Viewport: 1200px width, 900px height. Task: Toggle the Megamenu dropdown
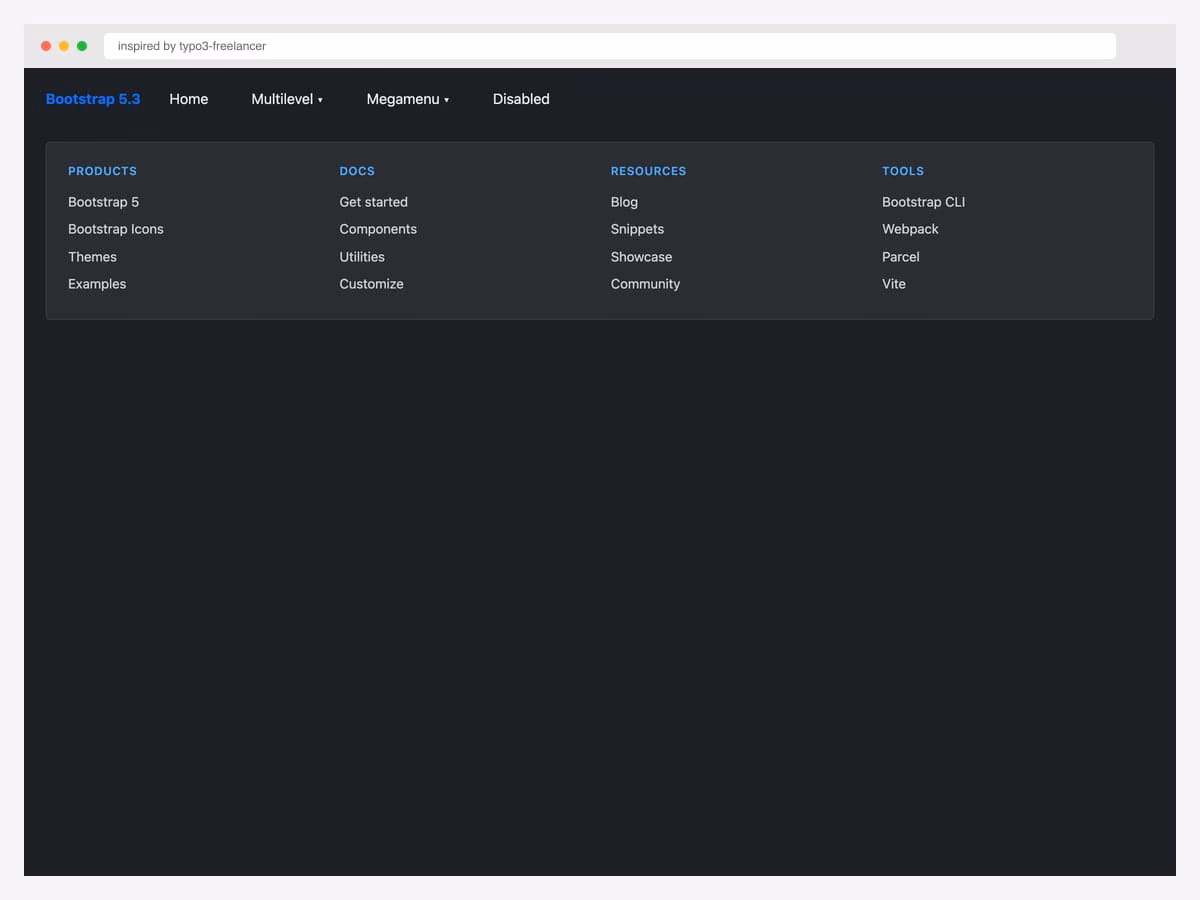pyautogui.click(x=408, y=99)
